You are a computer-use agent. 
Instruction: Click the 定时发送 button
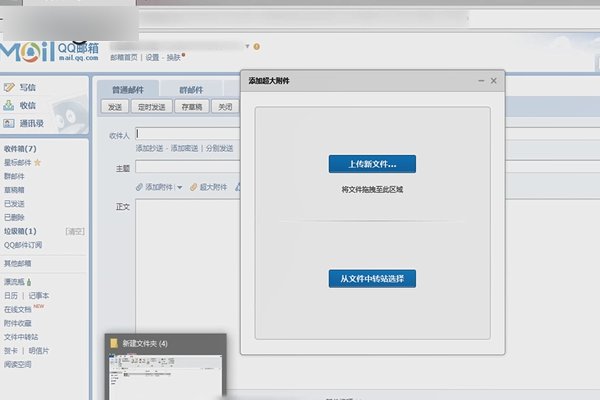[152, 107]
